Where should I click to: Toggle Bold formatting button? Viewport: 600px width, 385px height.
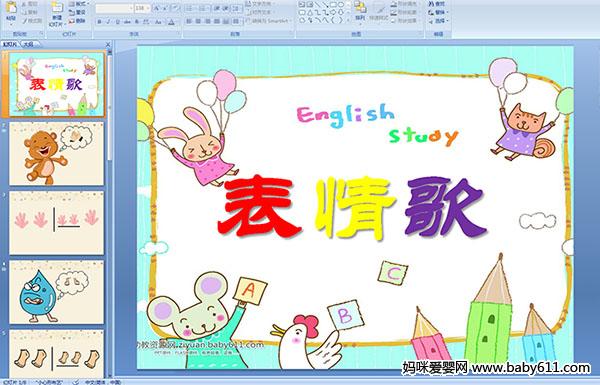[x=99, y=22]
